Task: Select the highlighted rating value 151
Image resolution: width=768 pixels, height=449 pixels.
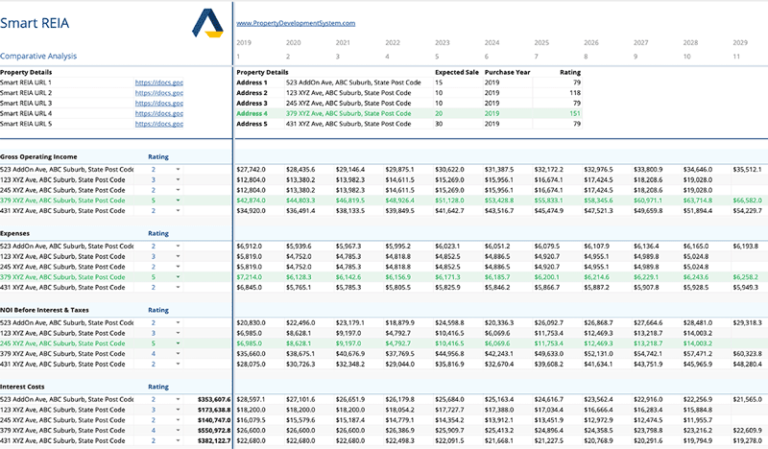Action: pyautogui.click(x=575, y=114)
